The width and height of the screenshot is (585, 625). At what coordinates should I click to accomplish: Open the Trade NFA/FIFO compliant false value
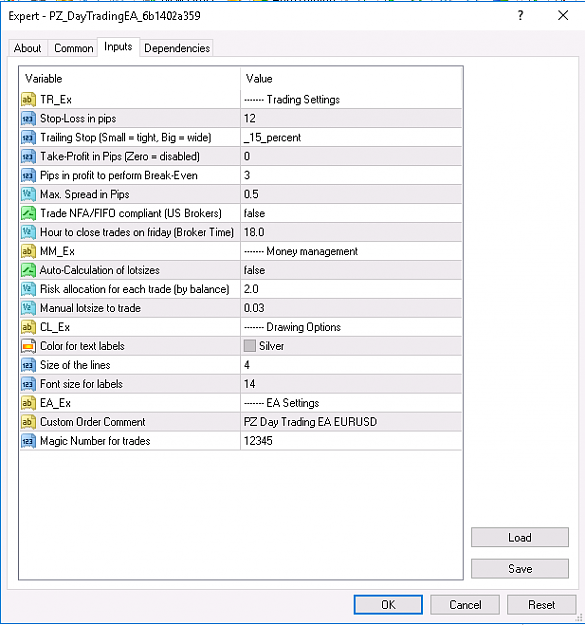click(351, 213)
